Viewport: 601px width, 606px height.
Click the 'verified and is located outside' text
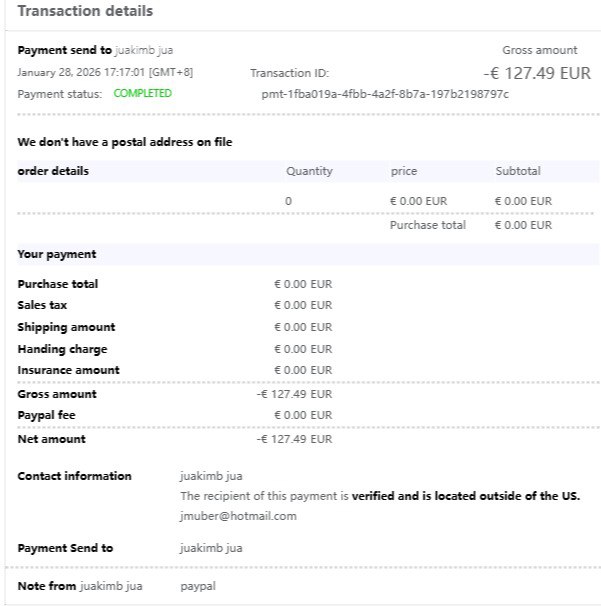[x=465, y=496]
